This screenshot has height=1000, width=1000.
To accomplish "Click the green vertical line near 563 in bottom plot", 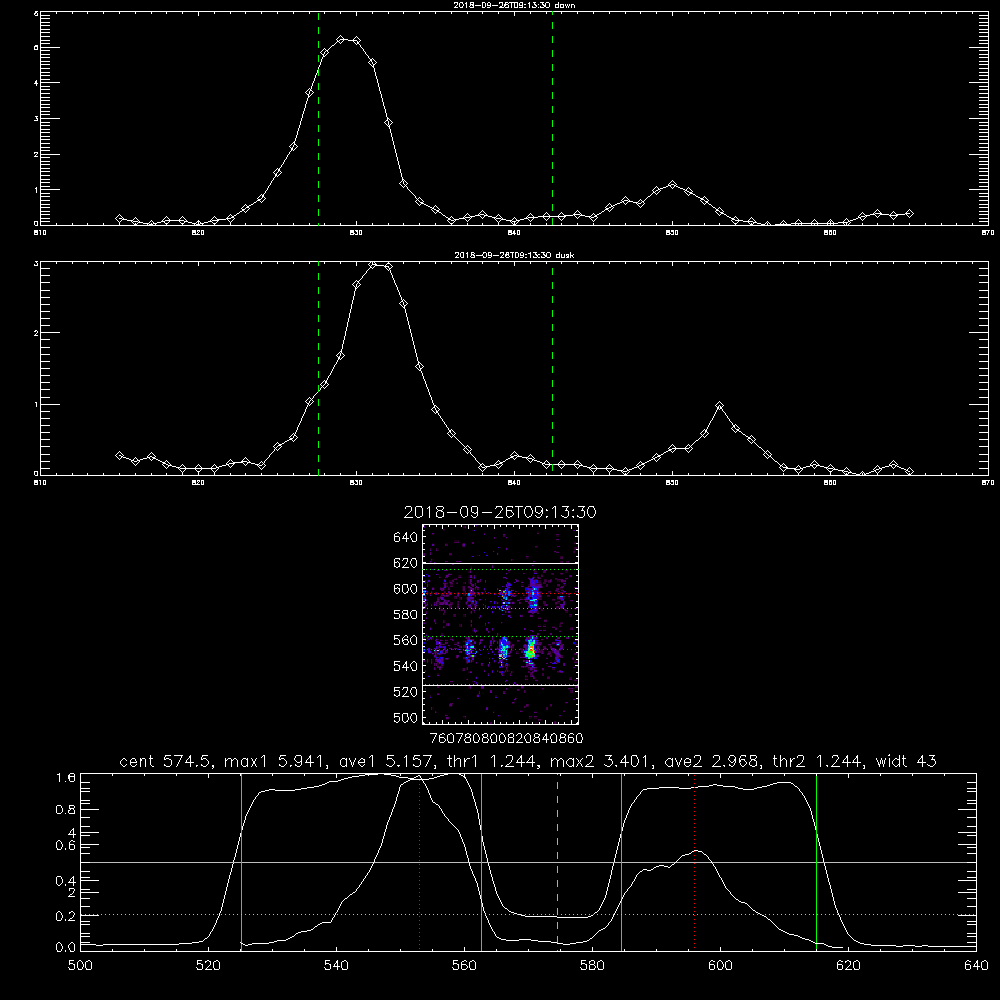I will tap(482, 861).
